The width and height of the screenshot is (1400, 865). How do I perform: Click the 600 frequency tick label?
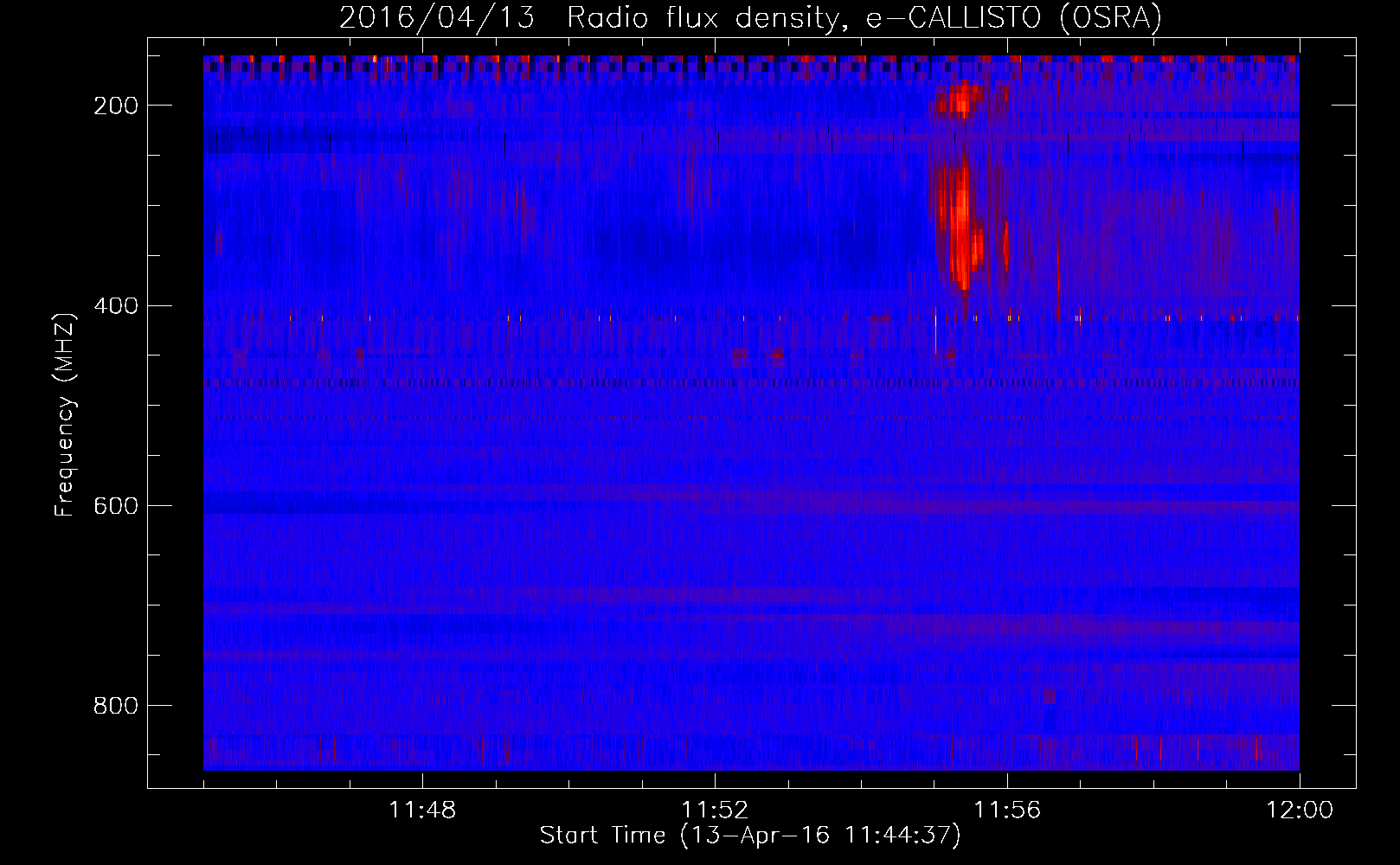coord(116,506)
